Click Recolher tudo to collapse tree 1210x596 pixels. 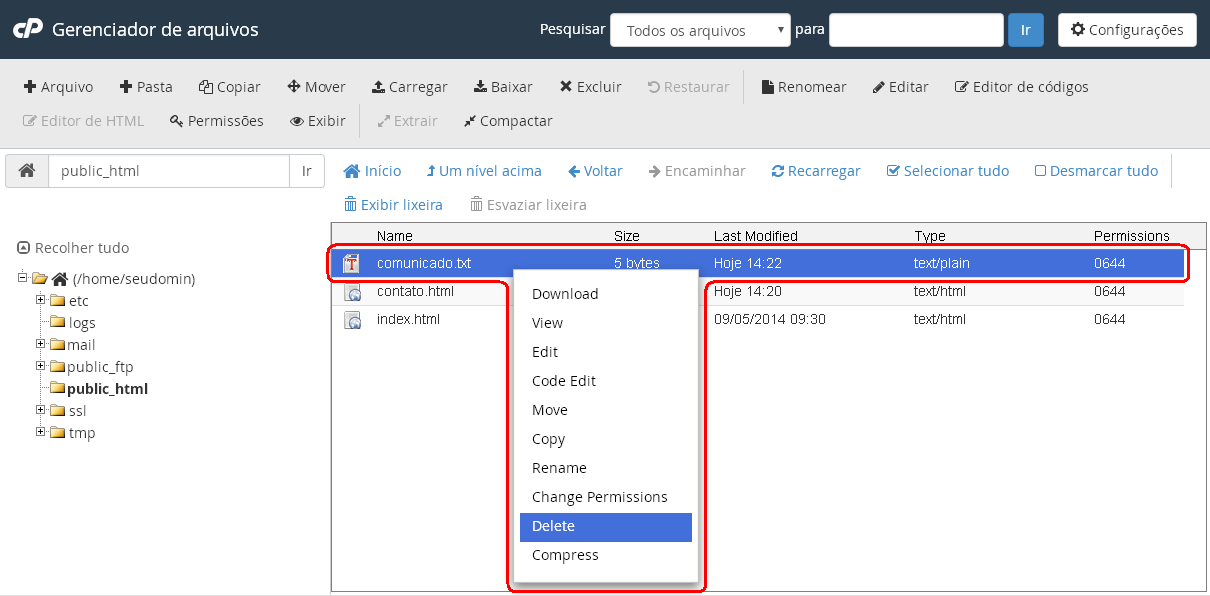coord(73,247)
